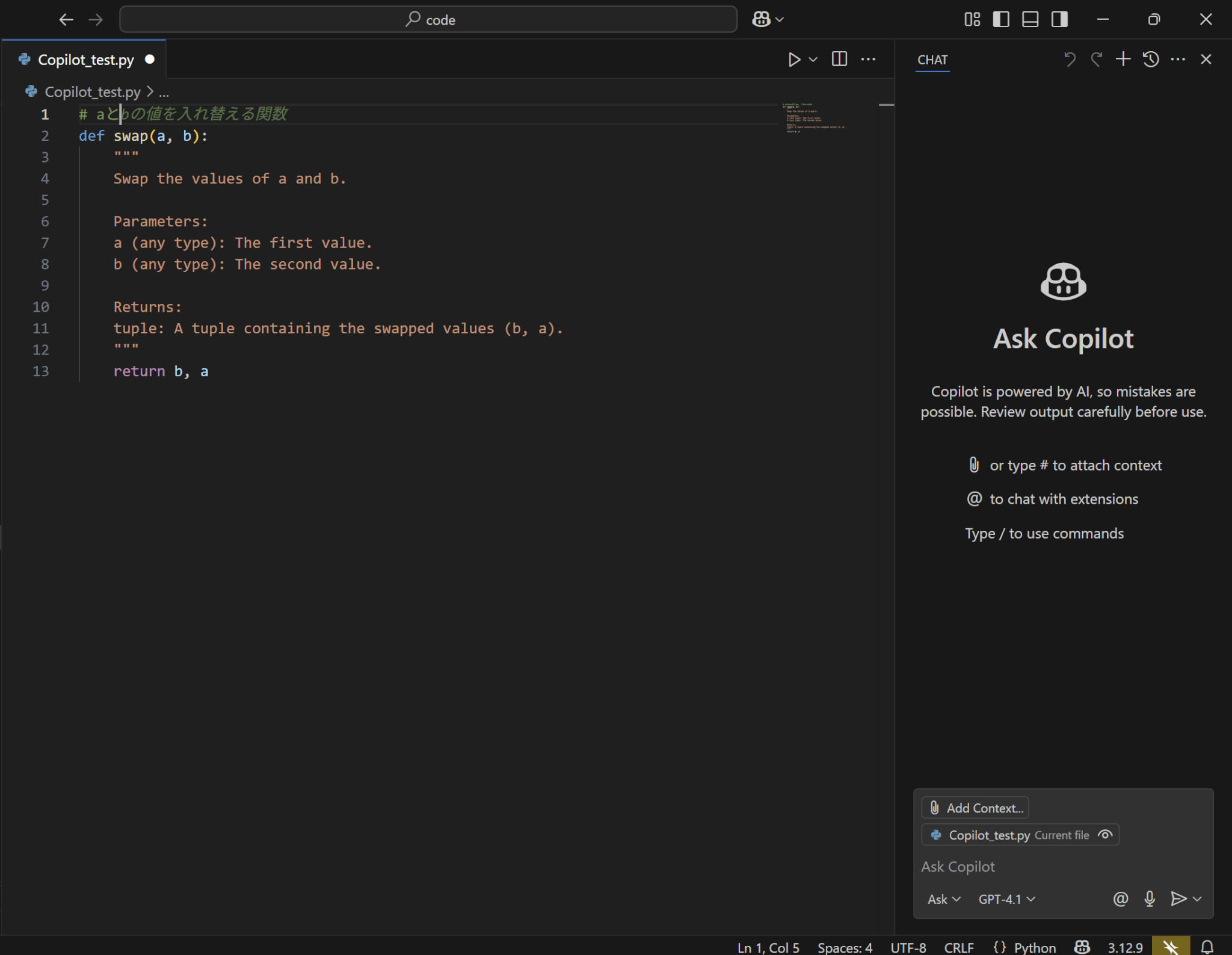
Task: Click the Add Context button
Action: tap(975, 808)
